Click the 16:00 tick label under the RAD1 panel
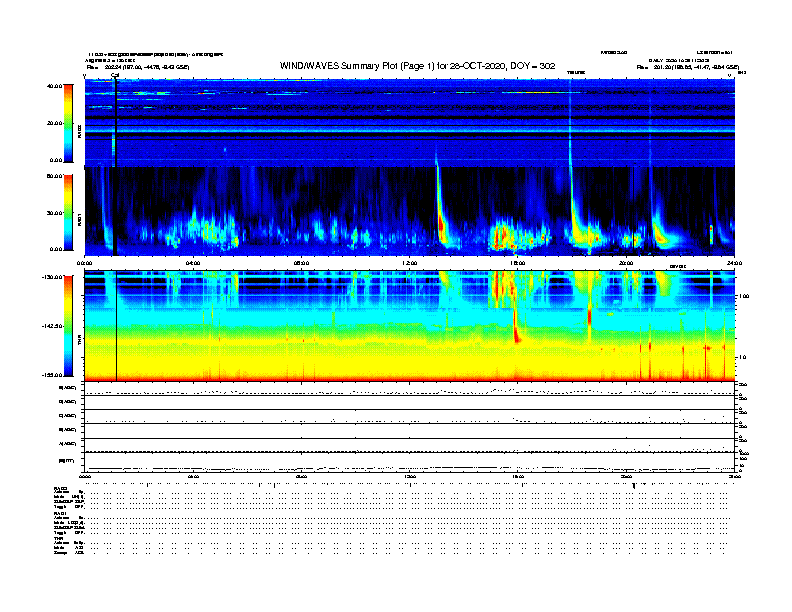This screenshot has height=612, width=792. [x=518, y=263]
